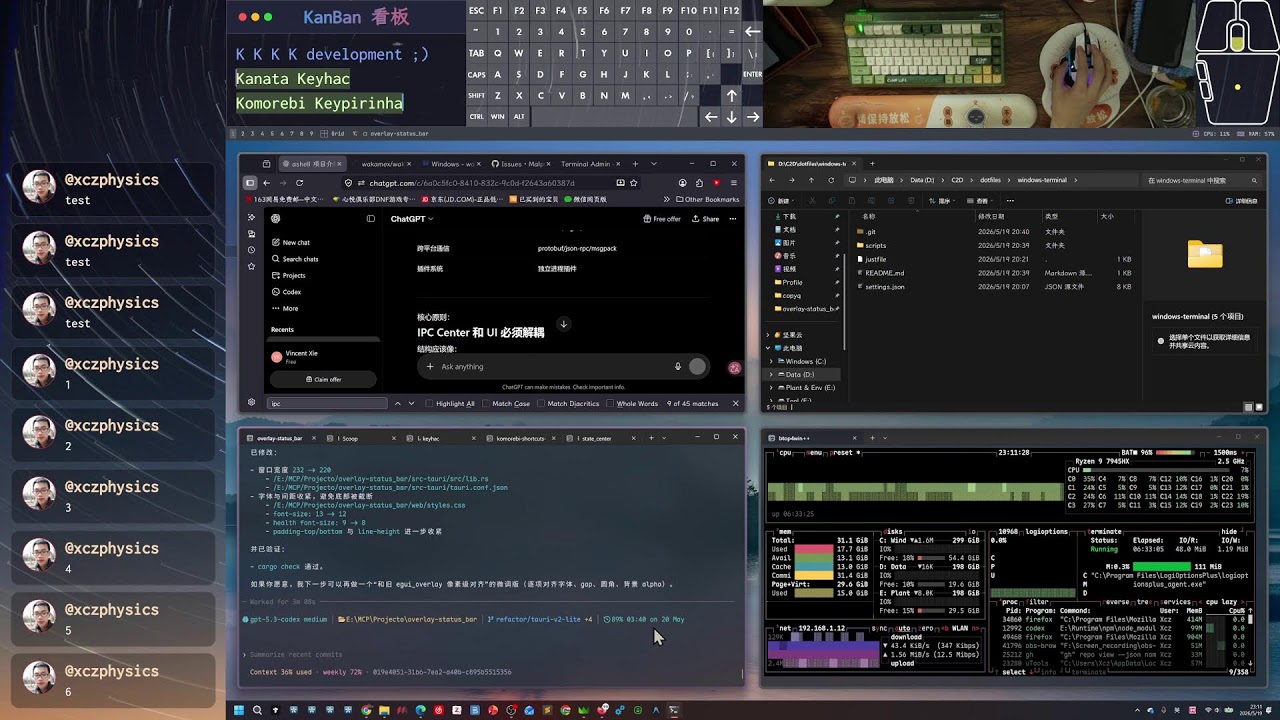This screenshot has height=720, width=1280.
Task: Start a New chat in ChatGPT
Action: click(x=291, y=242)
